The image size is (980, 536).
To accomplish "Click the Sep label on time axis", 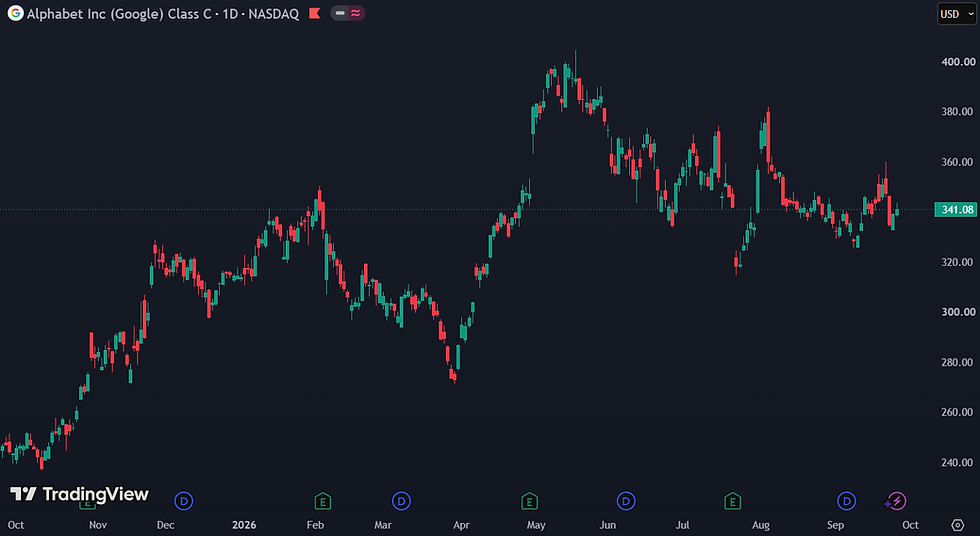I will click(x=836, y=525).
